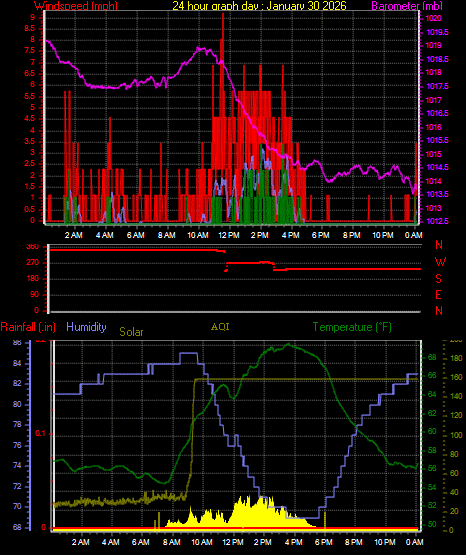Click '6 PM' under the bottom temperature graph
This screenshot has height=555, width=466.
(x=324, y=542)
